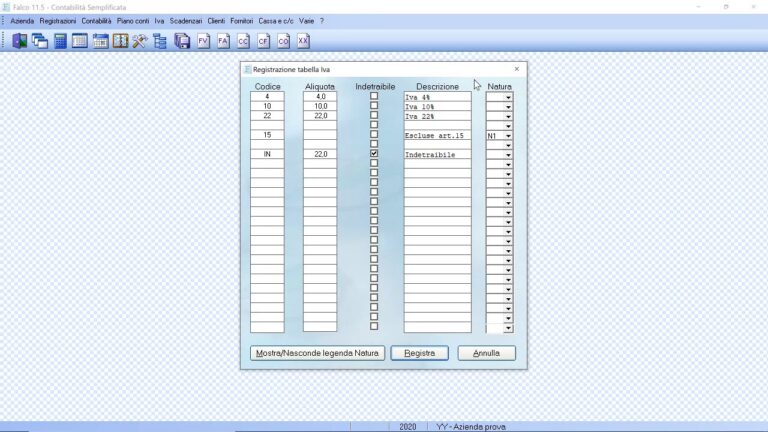This screenshot has height=432, width=768.
Task: Click the Aliquota field showing 4,0
Action: coord(320,96)
